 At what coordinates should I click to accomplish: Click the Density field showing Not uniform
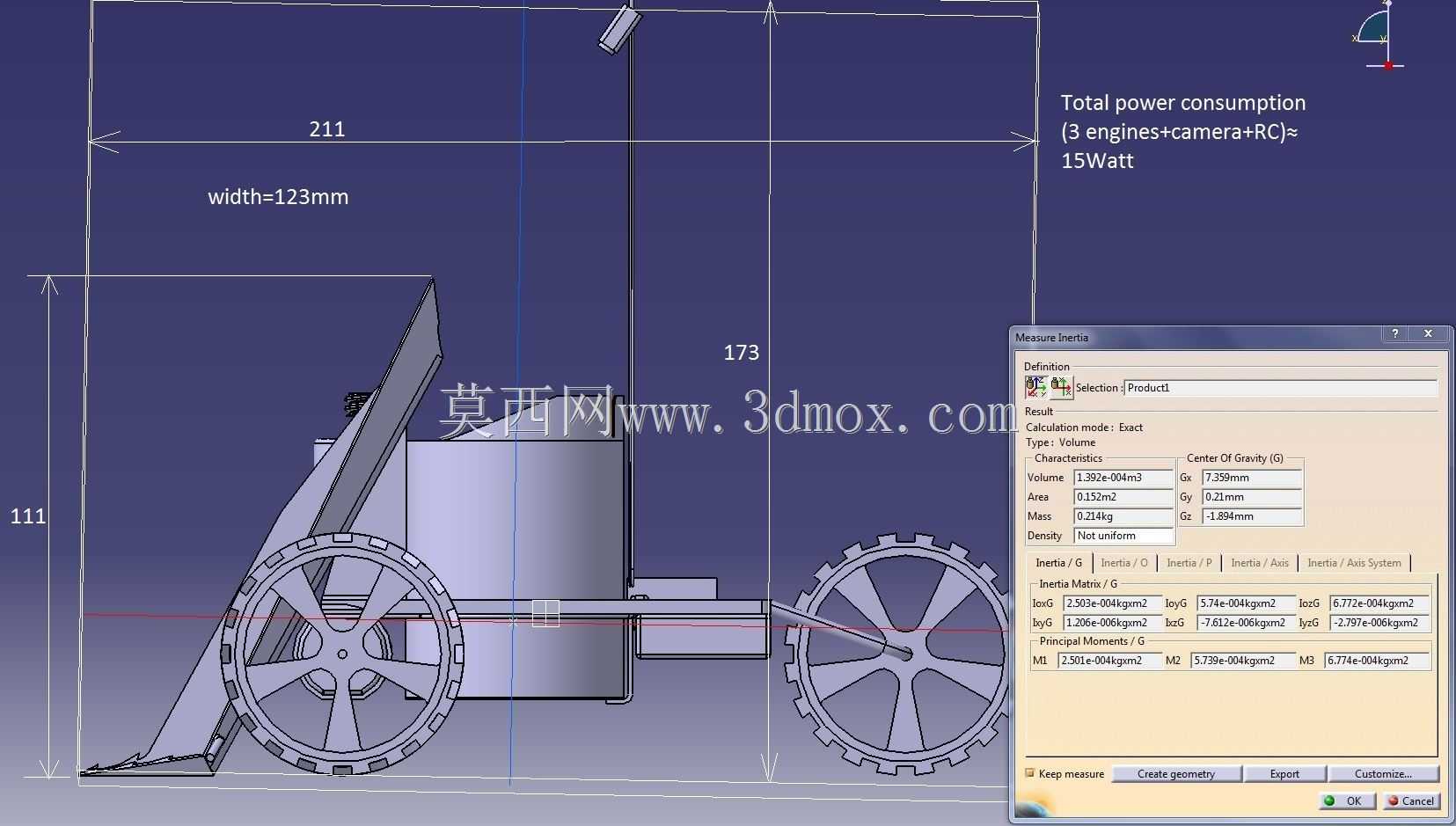(1123, 536)
